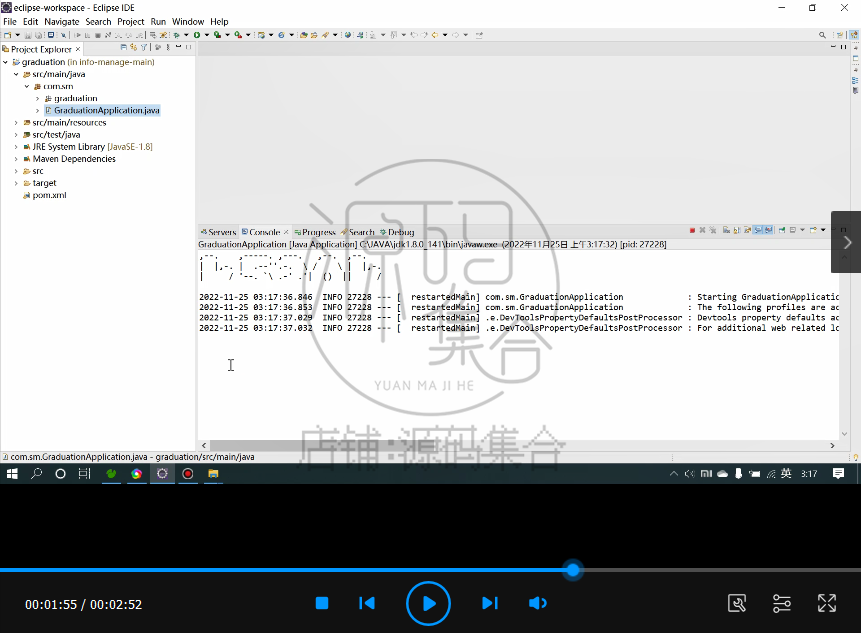Select the Servers tab

pyautogui.click(x=220, y=231)
